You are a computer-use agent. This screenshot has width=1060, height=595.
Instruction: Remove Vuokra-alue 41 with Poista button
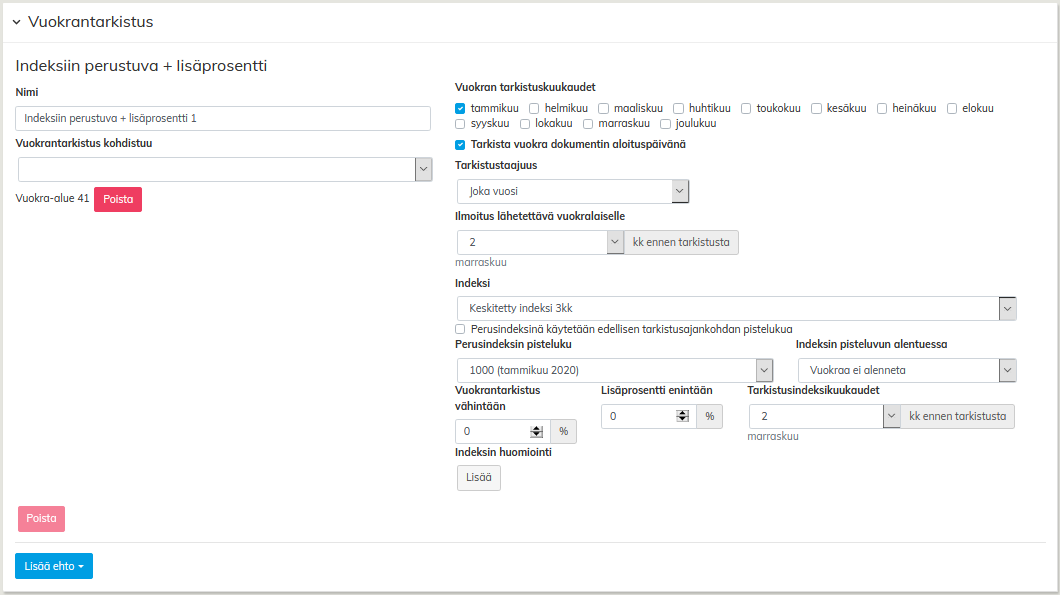pyautogui.click(x=118, y=199)
